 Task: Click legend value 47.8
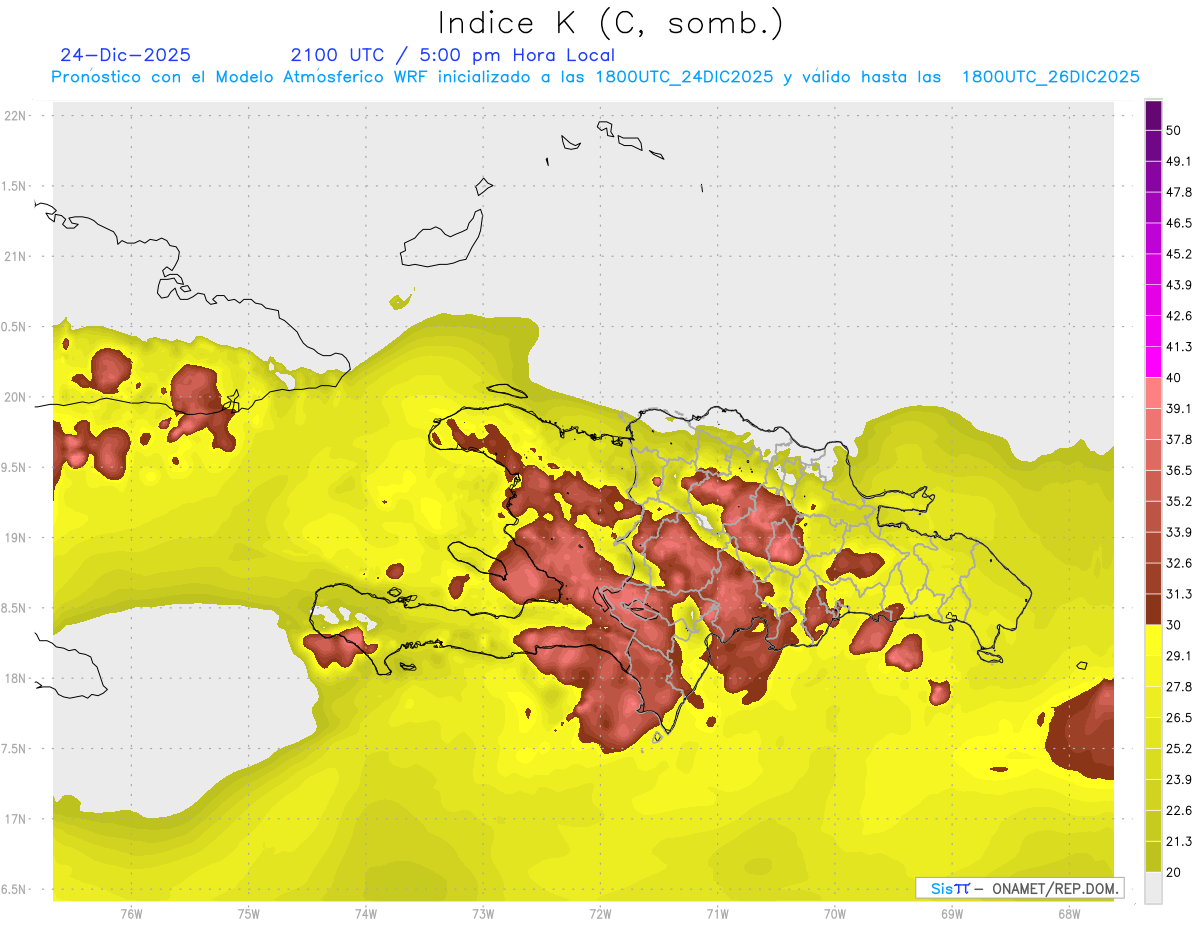[x=1179, y=192]
